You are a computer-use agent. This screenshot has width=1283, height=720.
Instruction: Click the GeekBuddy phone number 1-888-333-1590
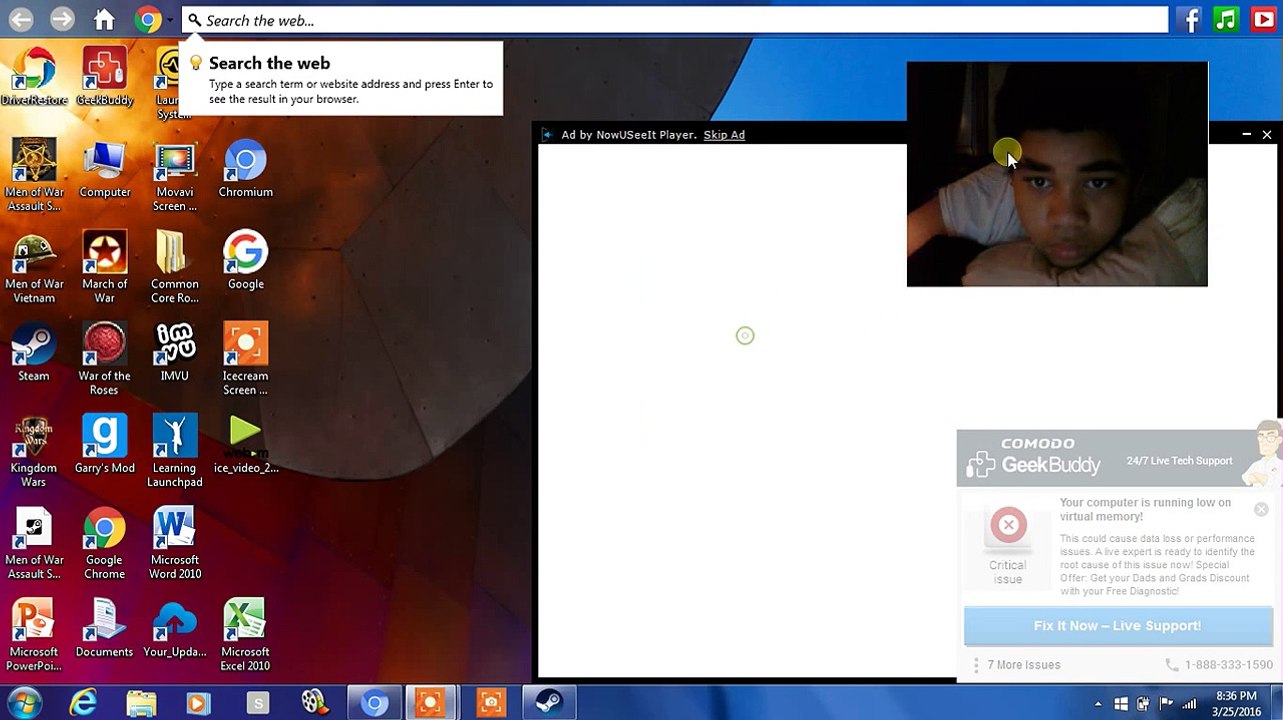click(x=1229, y=665)
